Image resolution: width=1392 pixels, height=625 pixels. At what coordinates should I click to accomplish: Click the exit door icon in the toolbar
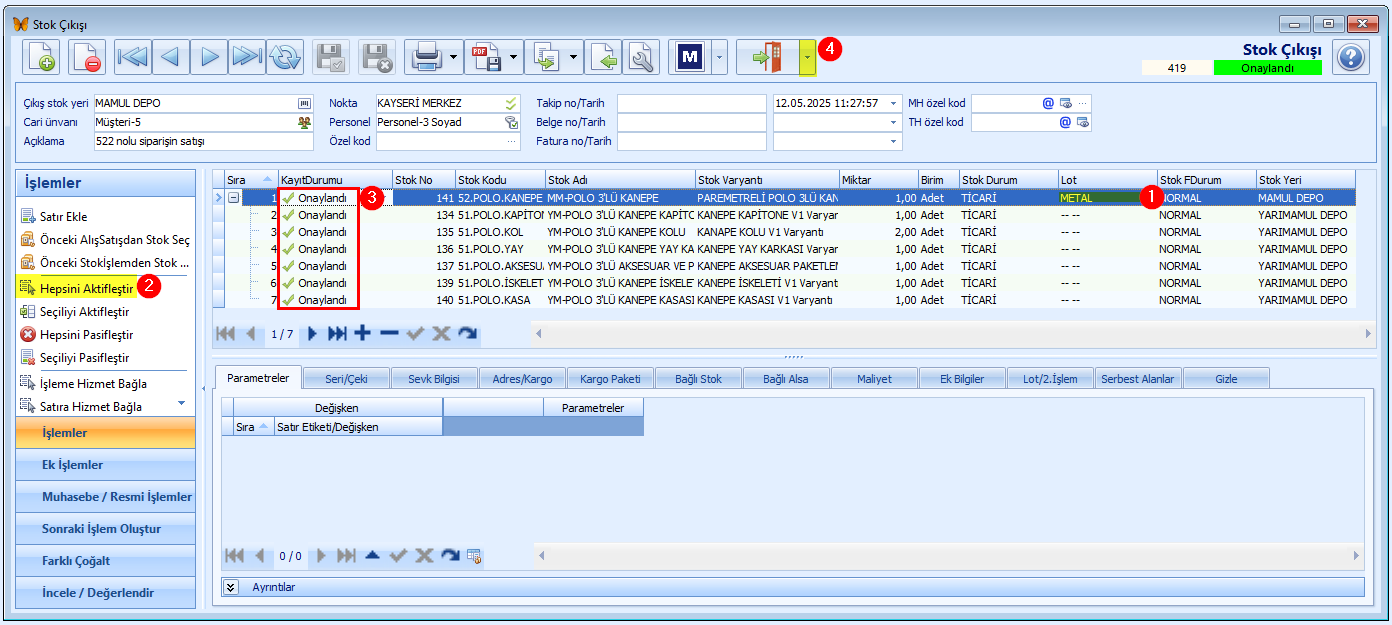point(768,57)
